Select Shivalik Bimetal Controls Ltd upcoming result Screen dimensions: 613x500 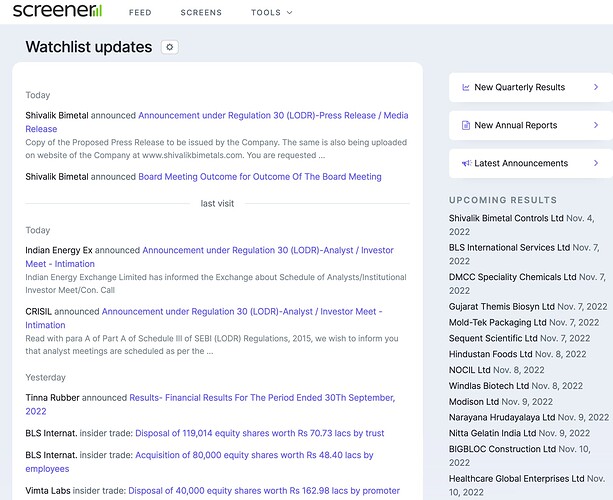point(506,218)
